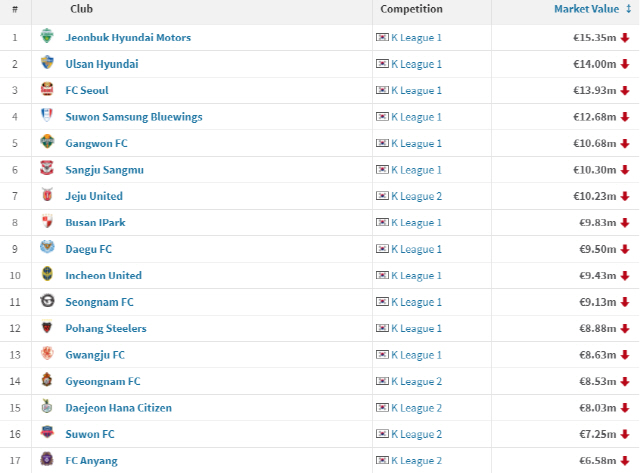The image size is (640, 473).
Task: Click the Korean flag in Jeonbuk's row
Action: 382,37
